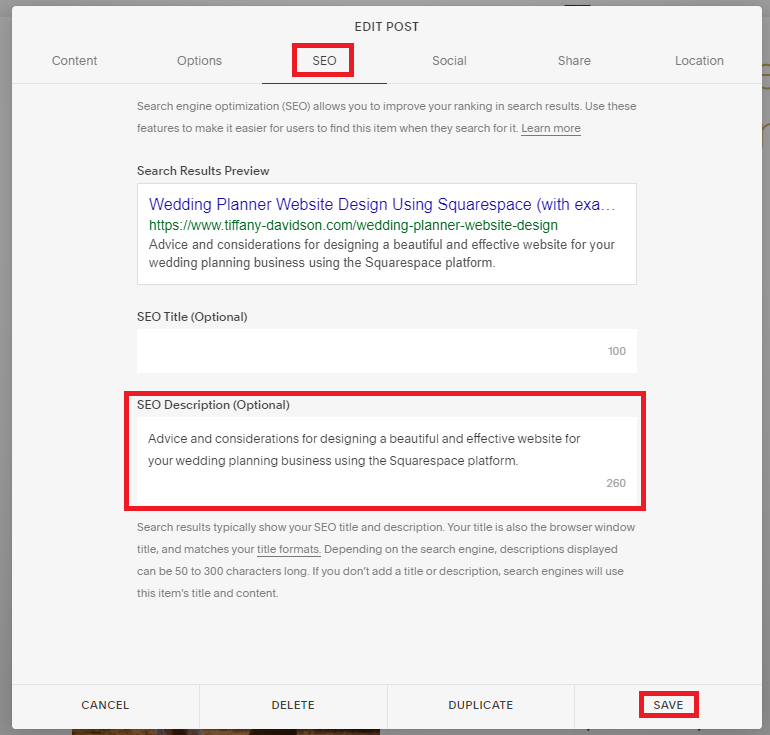
Task: Switch to the Content tab
Action: 74,61
